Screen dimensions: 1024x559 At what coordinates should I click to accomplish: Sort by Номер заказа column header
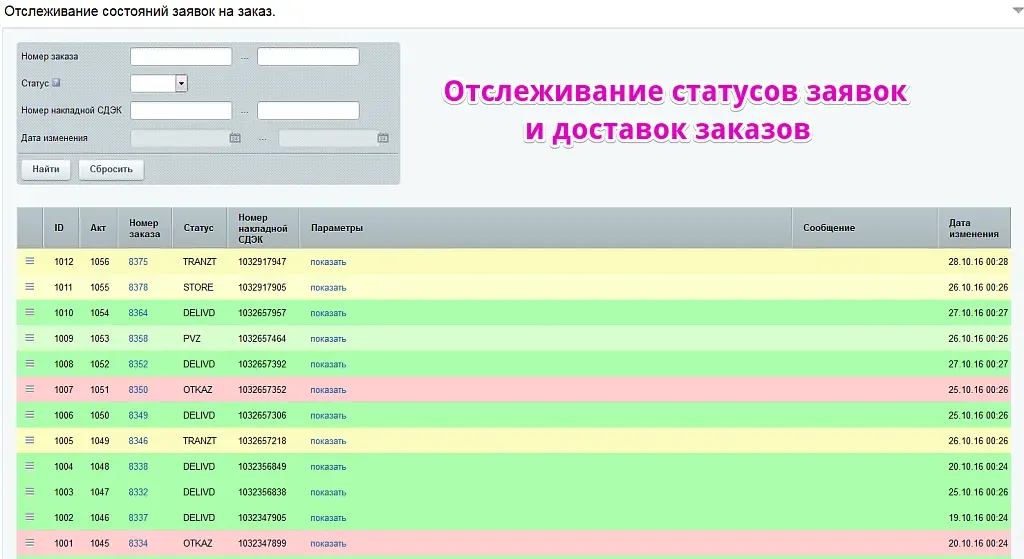tap(145, 228)
